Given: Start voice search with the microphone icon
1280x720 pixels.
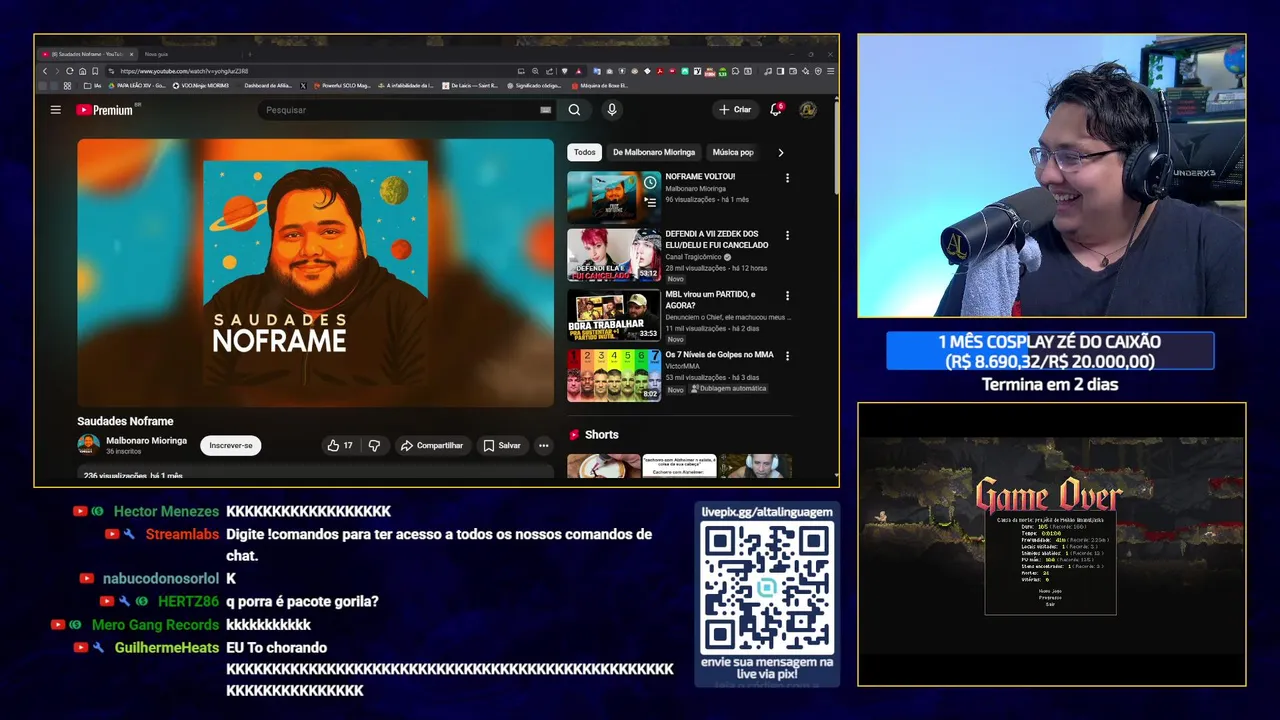Looking at the screenshot, I should 612,110.
